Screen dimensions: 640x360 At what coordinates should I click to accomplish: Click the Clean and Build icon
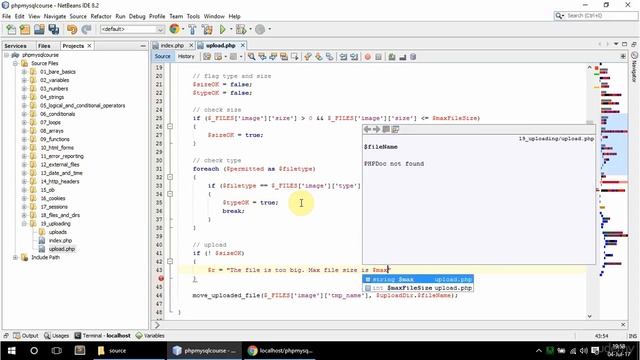pos(207,29)
